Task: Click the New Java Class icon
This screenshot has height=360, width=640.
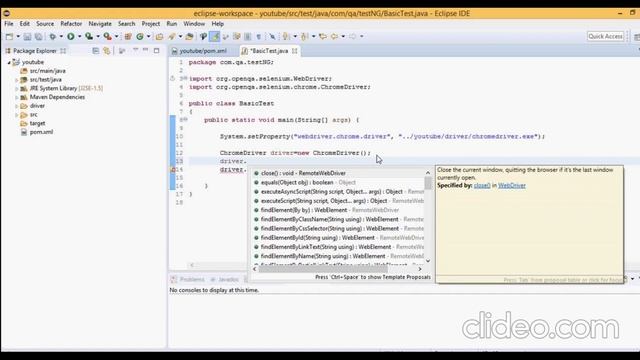Action: 140,36
